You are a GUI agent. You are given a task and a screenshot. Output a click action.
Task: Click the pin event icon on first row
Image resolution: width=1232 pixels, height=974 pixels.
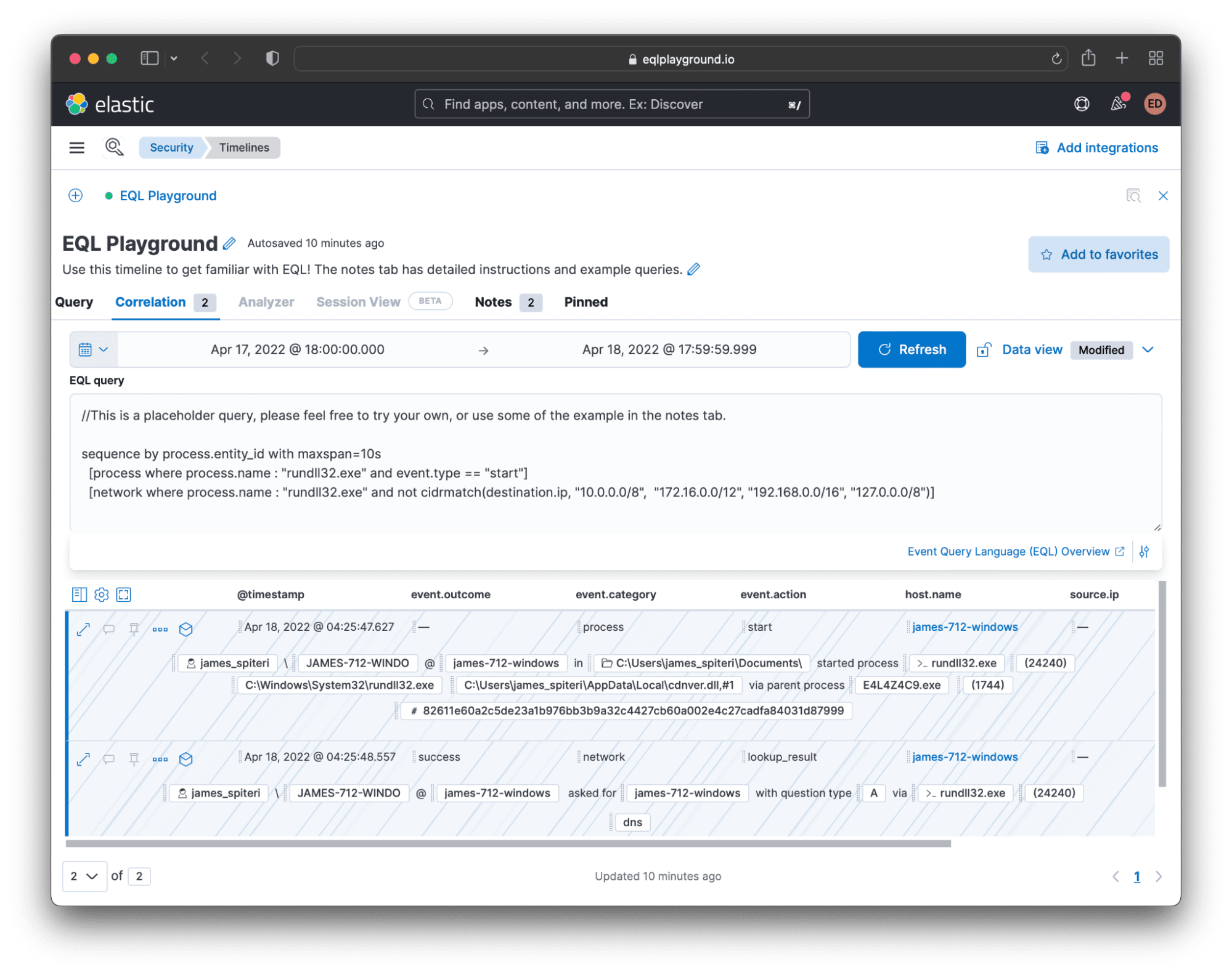click(134, 627)
